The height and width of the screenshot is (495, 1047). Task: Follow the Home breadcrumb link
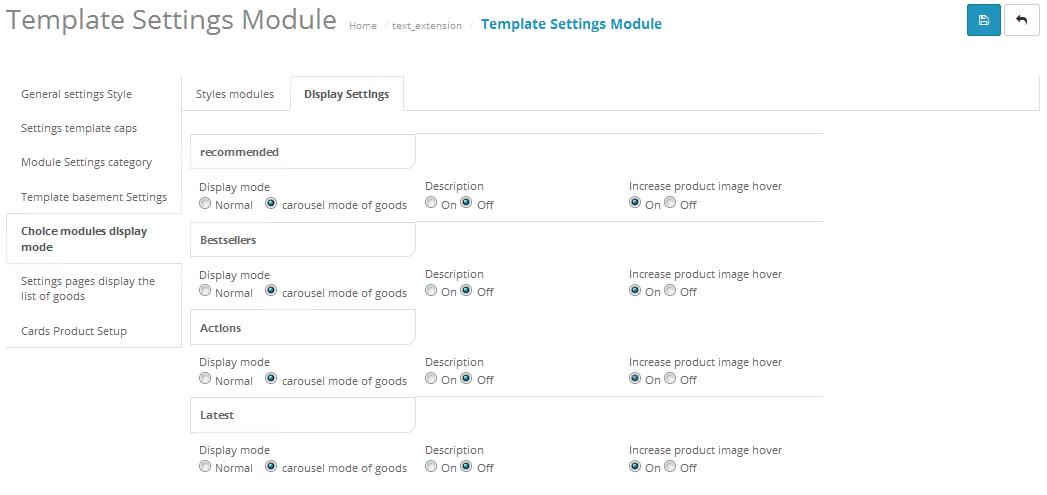point(363,25)
